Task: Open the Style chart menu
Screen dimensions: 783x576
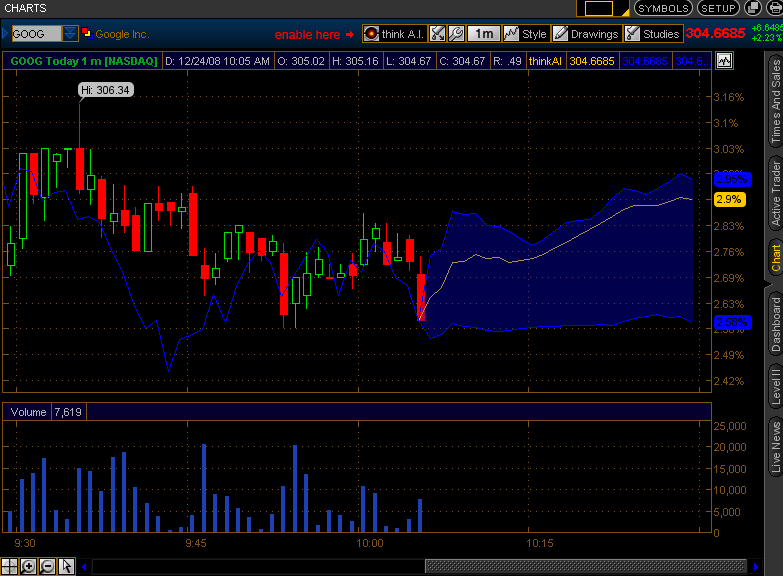Action: point(525,34)
